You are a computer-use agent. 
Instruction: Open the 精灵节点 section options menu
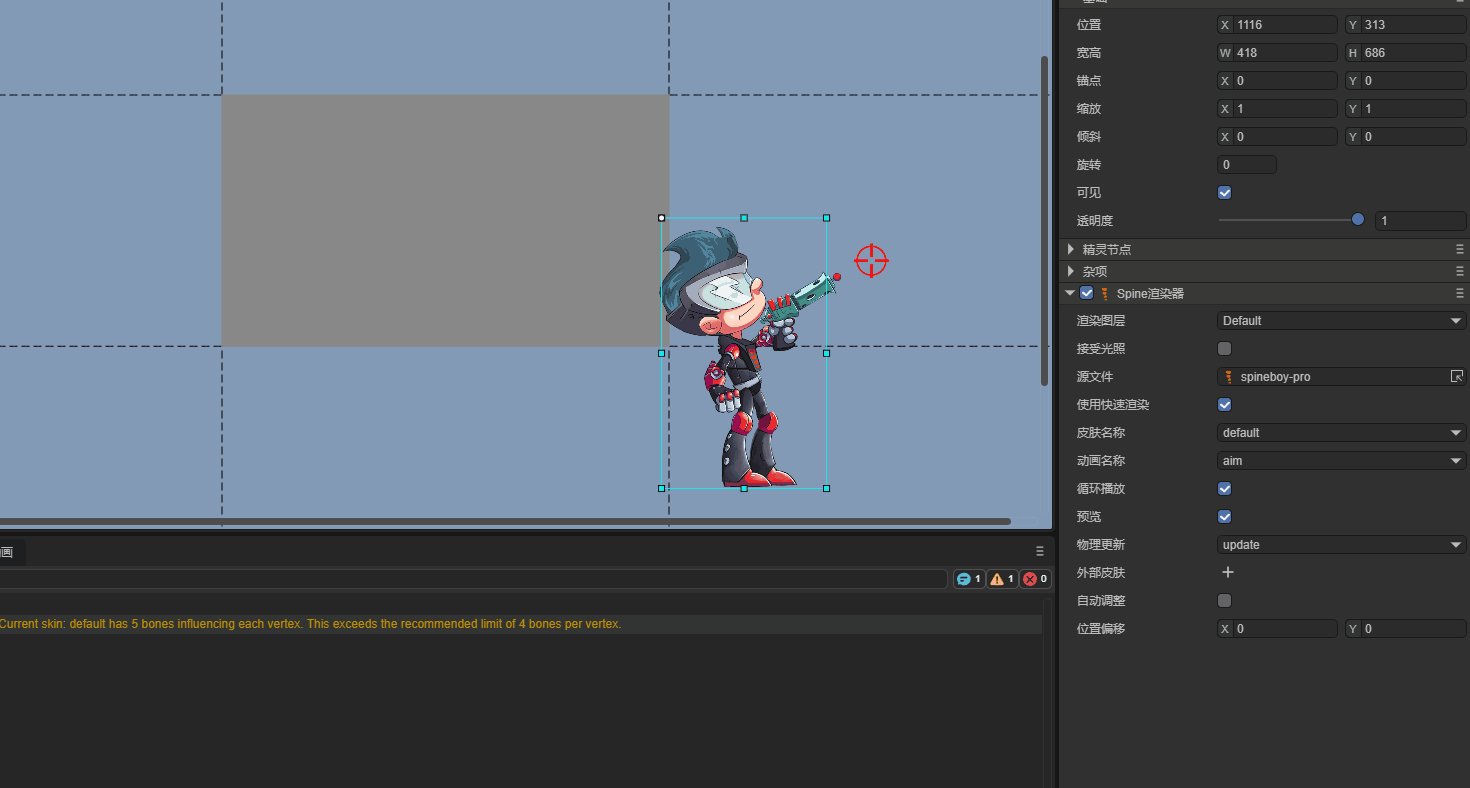(x=1460, y=249)
